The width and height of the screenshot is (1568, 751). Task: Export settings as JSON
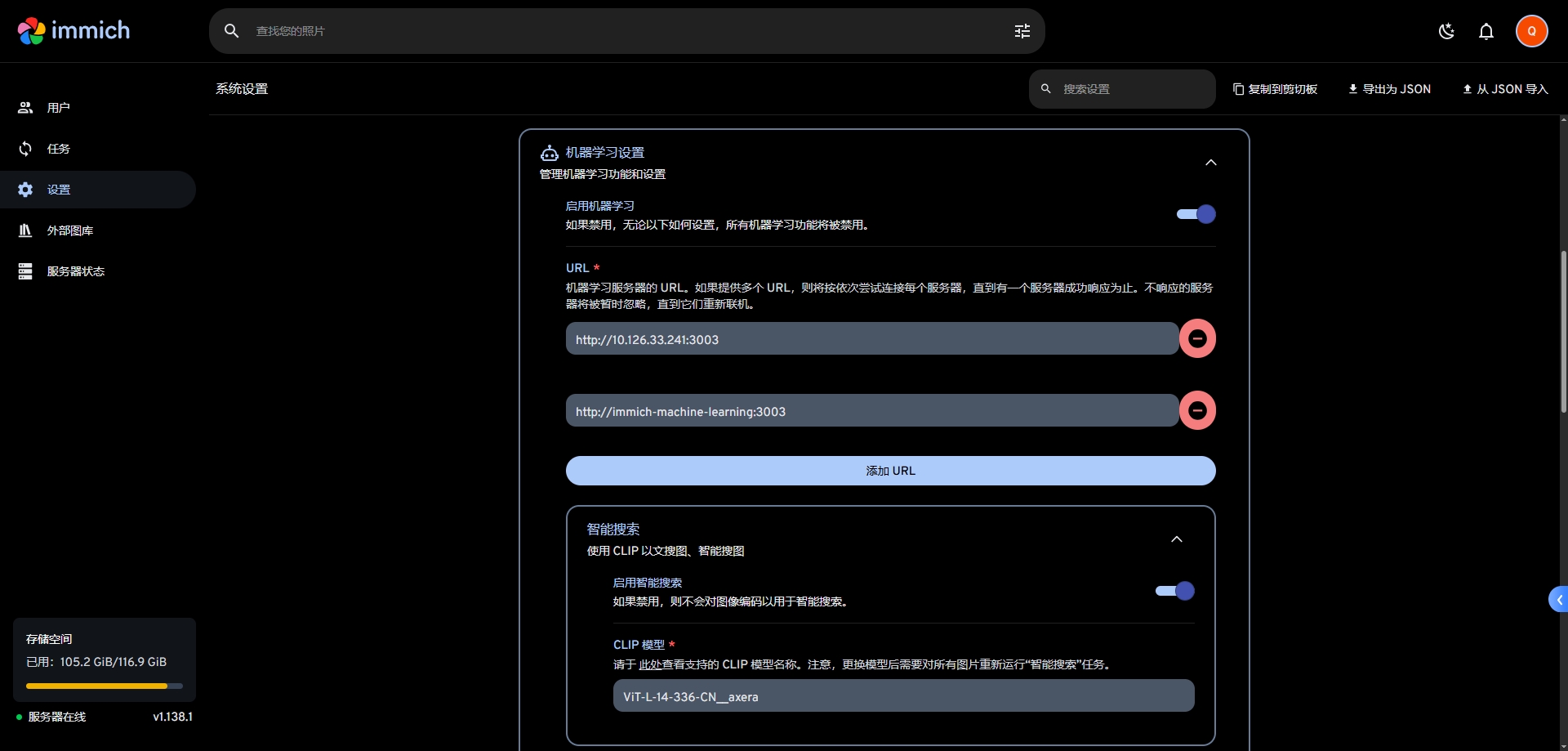(x=1389, y=89)
